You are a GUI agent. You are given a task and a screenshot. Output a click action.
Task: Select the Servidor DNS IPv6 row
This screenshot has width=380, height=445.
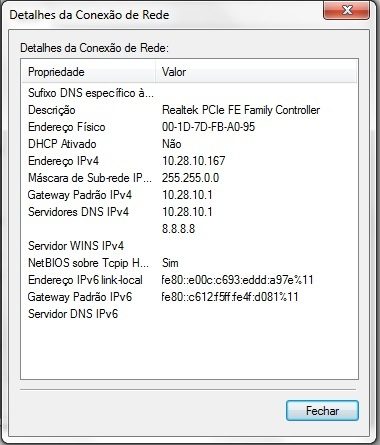(x=189, y=314)
